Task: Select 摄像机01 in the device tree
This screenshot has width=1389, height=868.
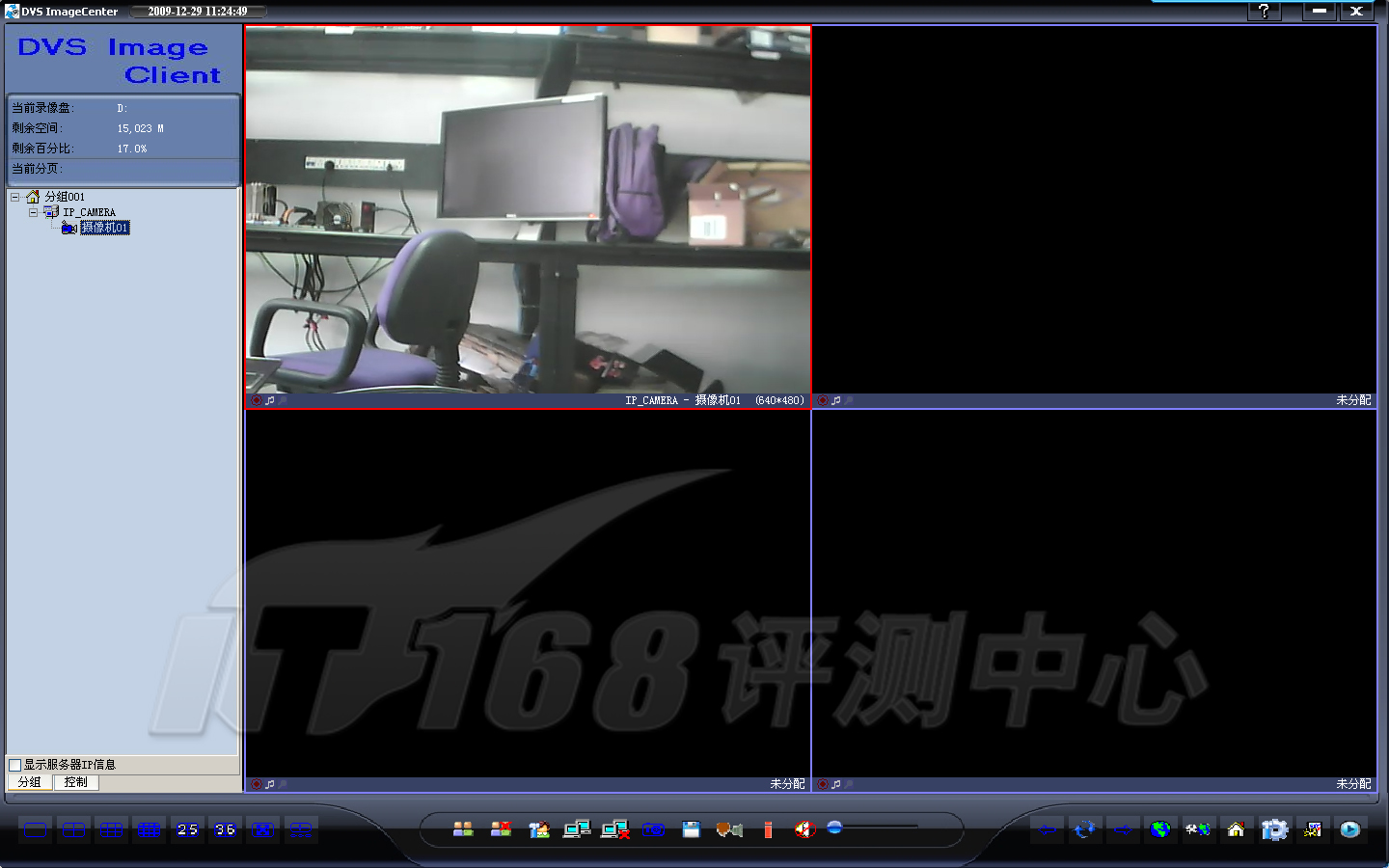Action: (x=104, y=228)
